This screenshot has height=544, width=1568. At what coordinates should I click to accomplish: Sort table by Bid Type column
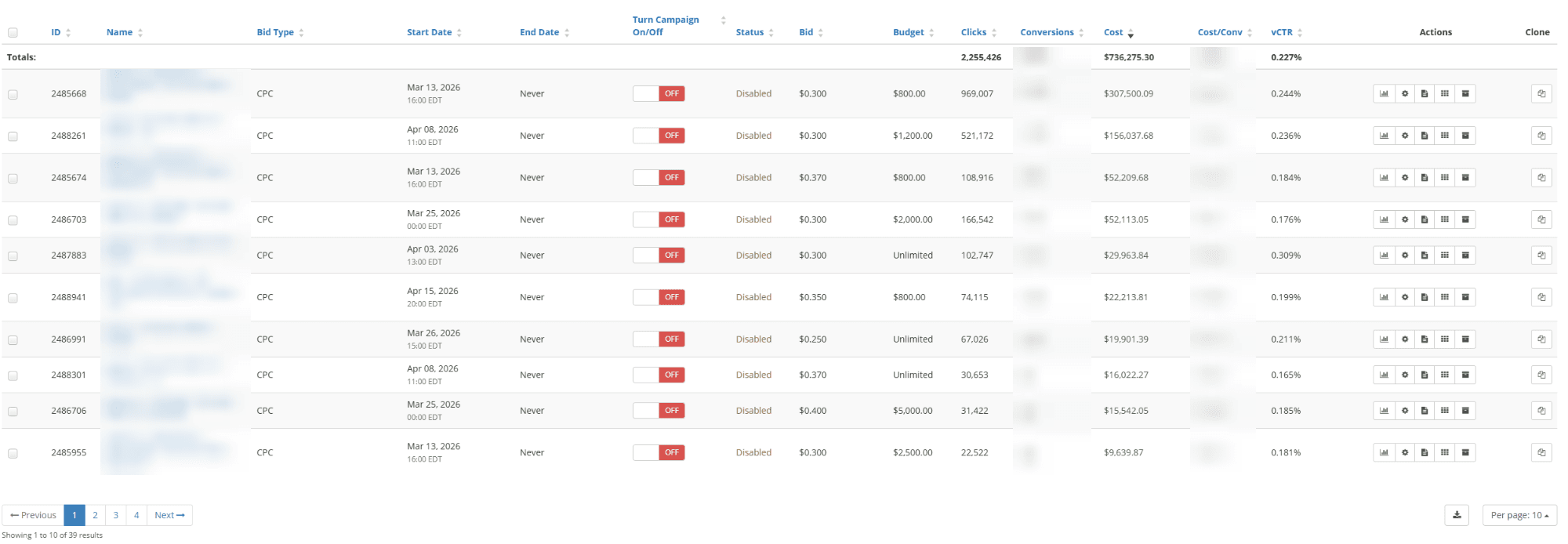point(280,32)
